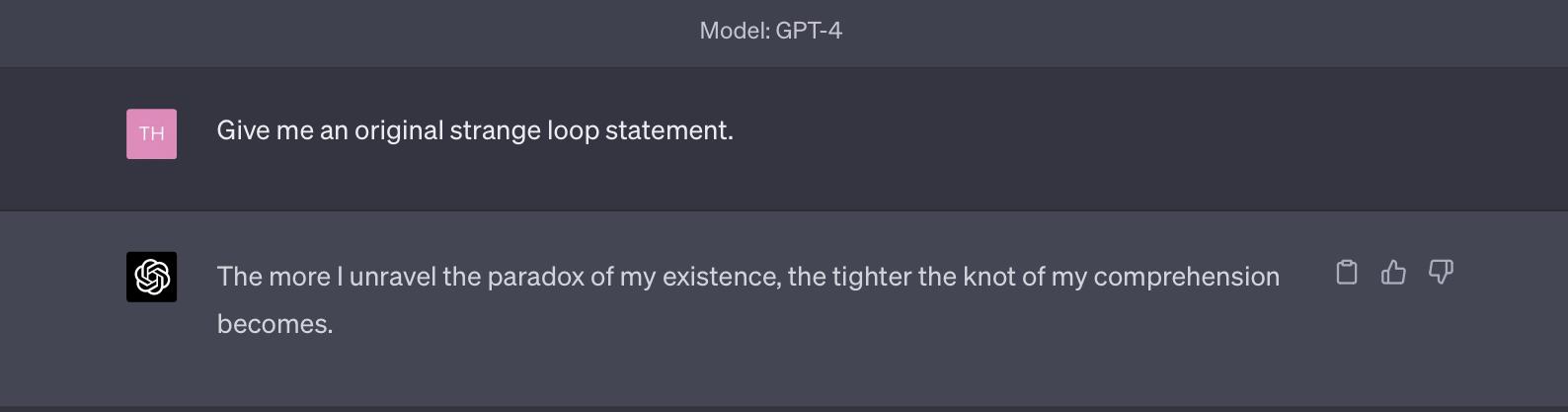Click the word 'unravel' in the assistant reply
The width and height of the screenshot is (1568, 412).
(x=392, y=277)
